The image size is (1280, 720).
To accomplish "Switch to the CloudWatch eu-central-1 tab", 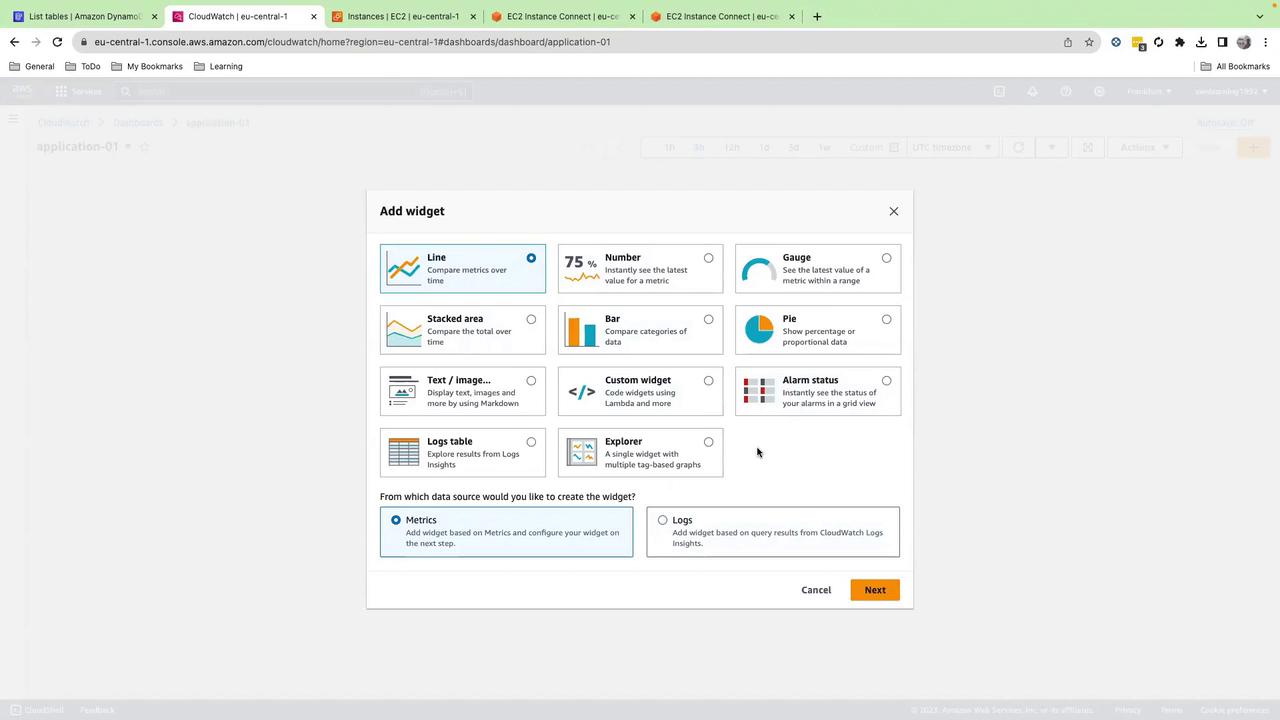I will pyautogui.click(x=245, y=16).
